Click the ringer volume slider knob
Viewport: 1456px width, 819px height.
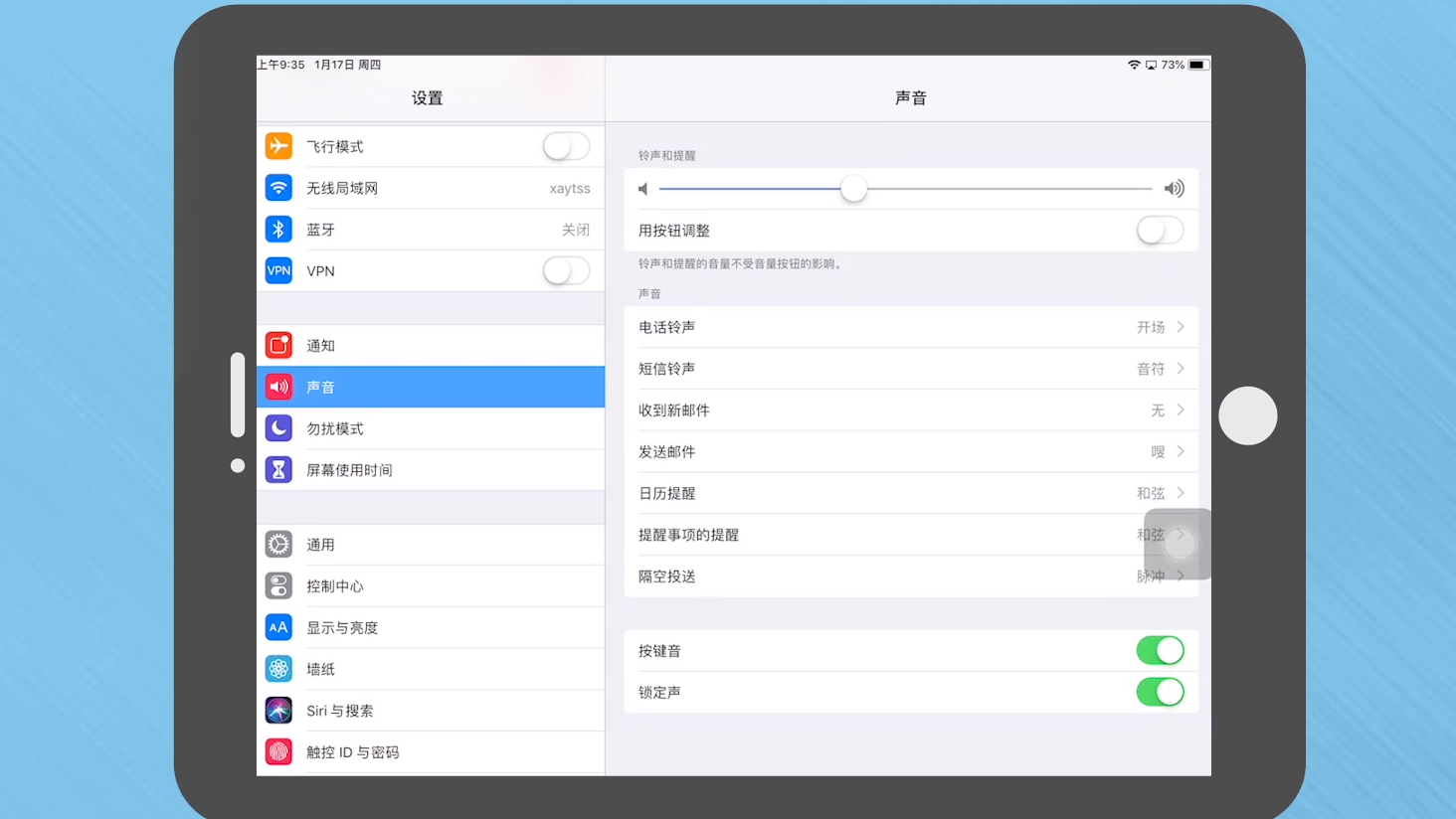click(x=853, y=189)
